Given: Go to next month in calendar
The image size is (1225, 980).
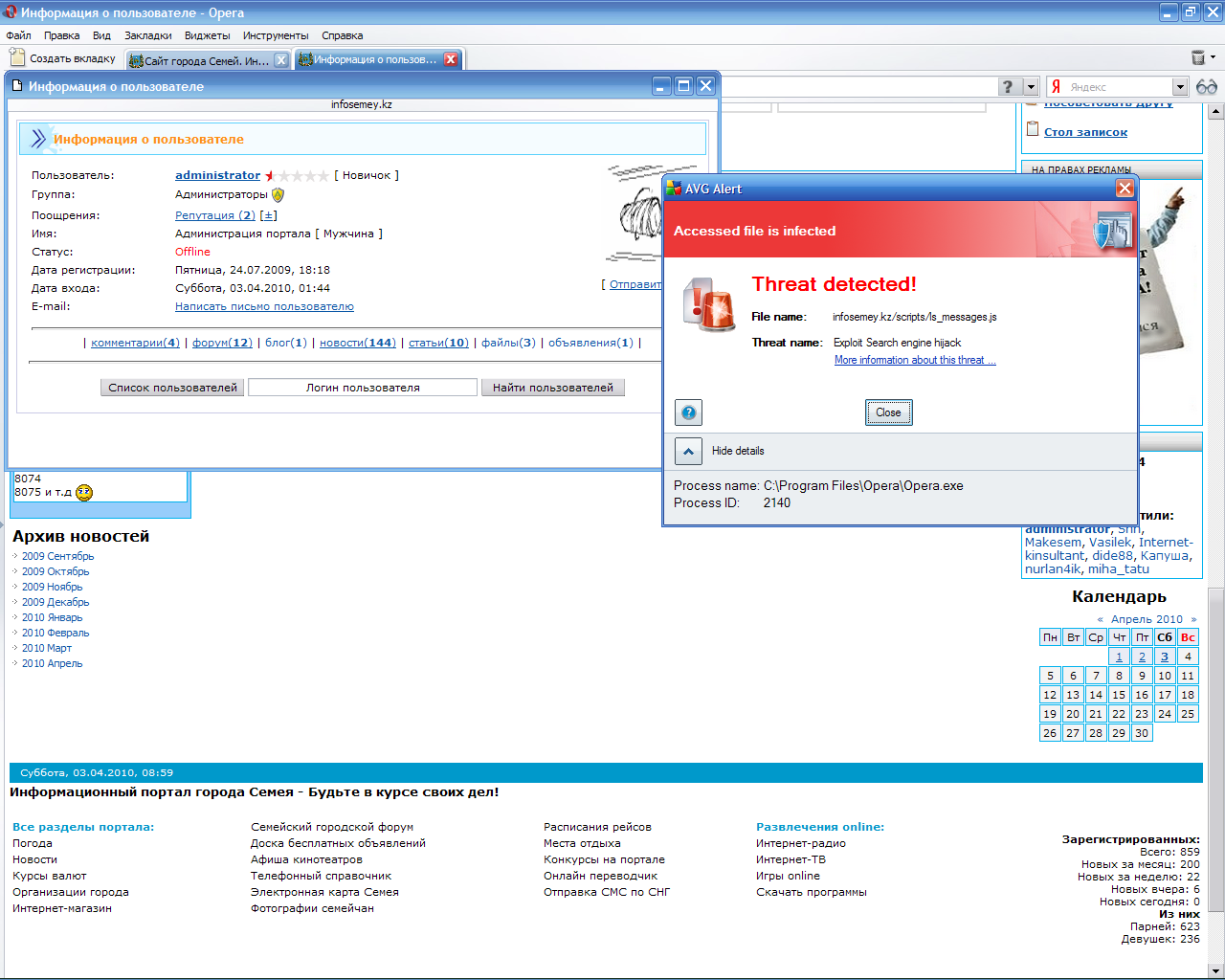Looking at the screenshot, I should pyautogui.click(x=1193, y=619).
